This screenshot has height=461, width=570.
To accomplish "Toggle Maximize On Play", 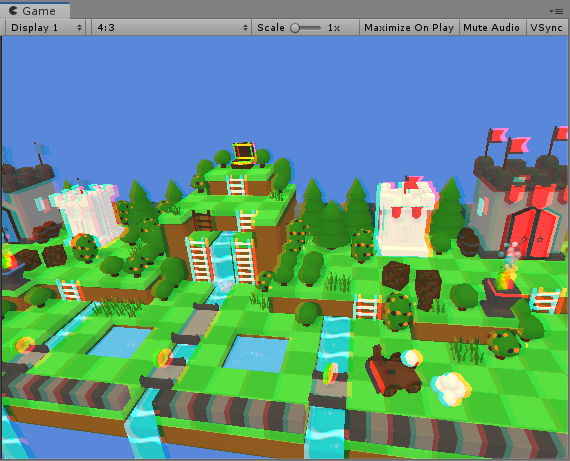I will pyautogui.click(x=409, y=28).
